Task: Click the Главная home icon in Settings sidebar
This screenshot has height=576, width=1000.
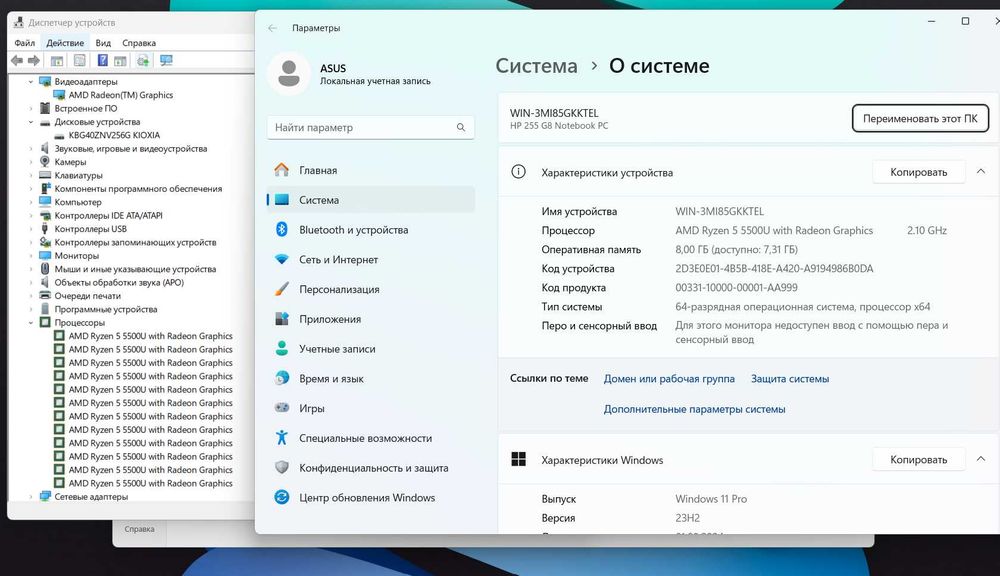Action: tap(281, 170)
